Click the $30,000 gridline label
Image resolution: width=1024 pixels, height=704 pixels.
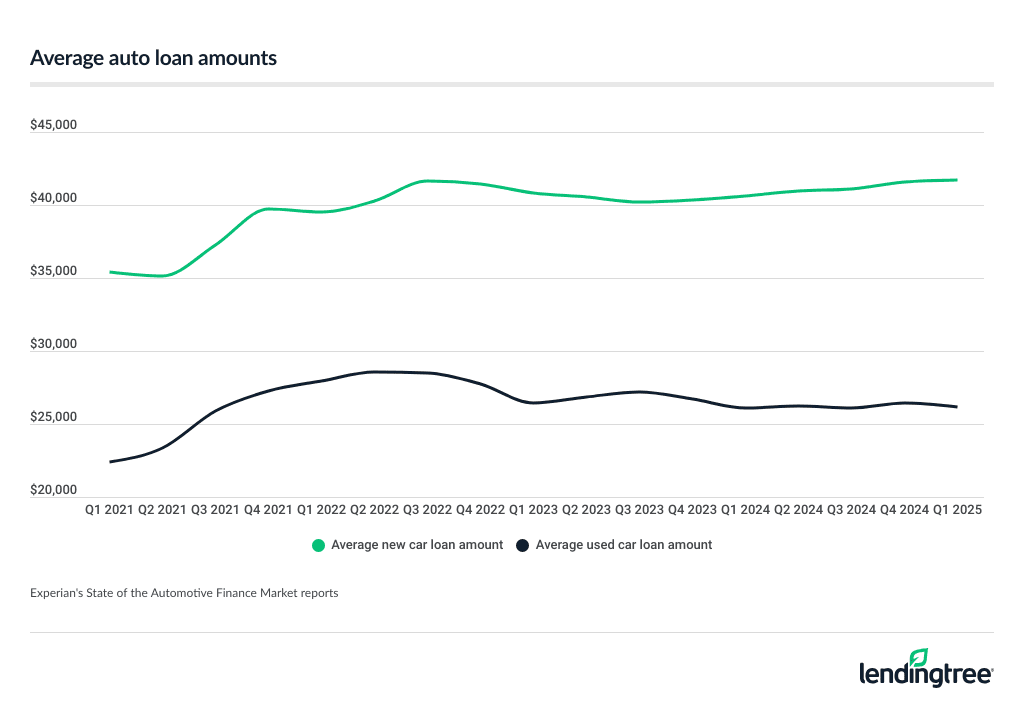click(54, 345)
